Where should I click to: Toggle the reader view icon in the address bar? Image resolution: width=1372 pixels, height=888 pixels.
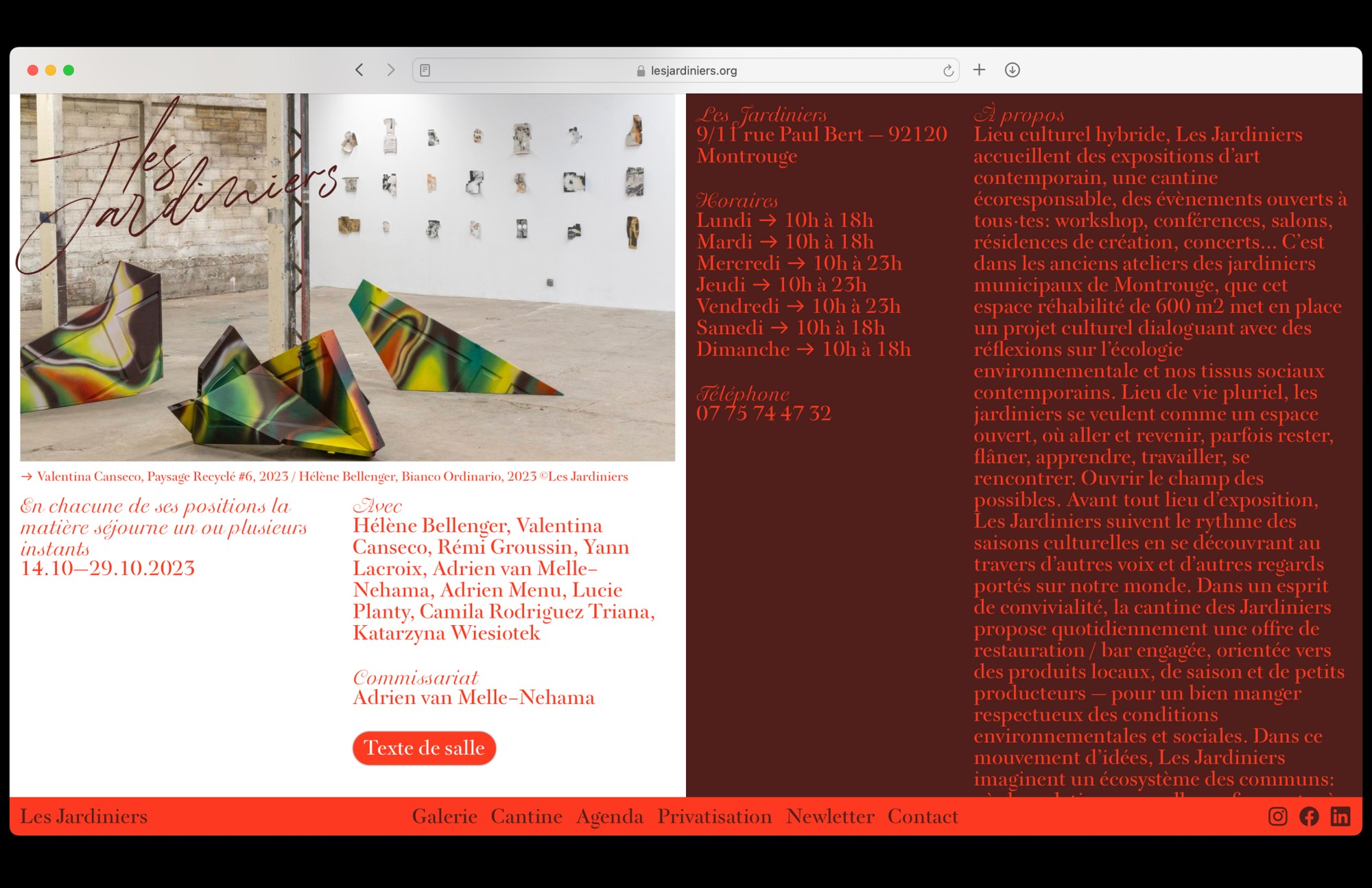[x=425, y=71]
